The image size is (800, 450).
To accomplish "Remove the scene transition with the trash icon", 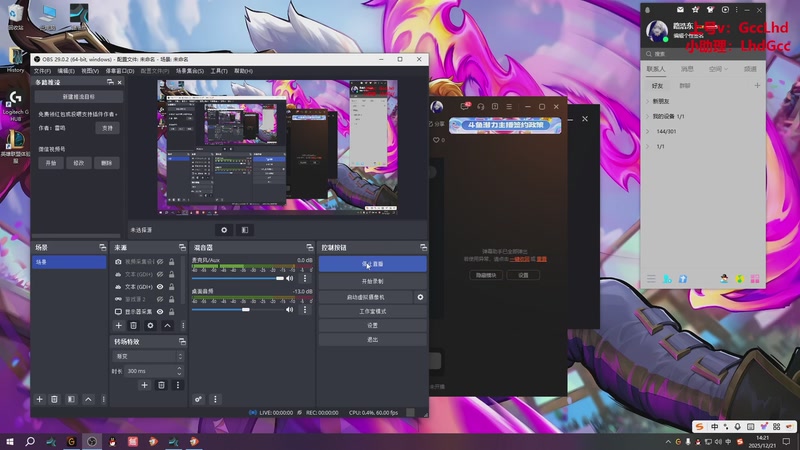I will (x=161, y=385).
